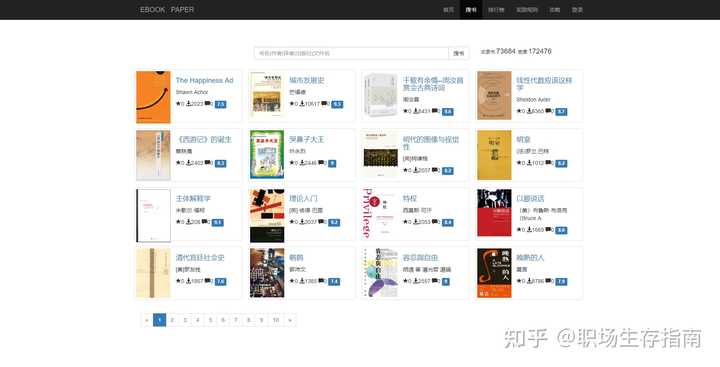The width and height of the screenshot is (720, 367).
Task: Click the 搜书 button beside search box
Action: (x=459, y=53)
